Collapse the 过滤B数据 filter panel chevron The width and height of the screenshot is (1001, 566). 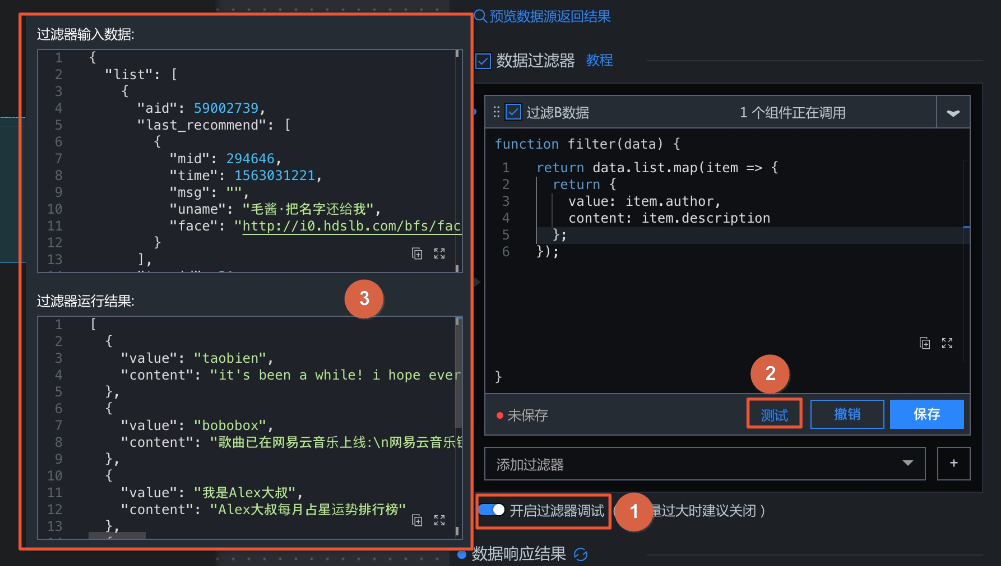tap(953, 113)
